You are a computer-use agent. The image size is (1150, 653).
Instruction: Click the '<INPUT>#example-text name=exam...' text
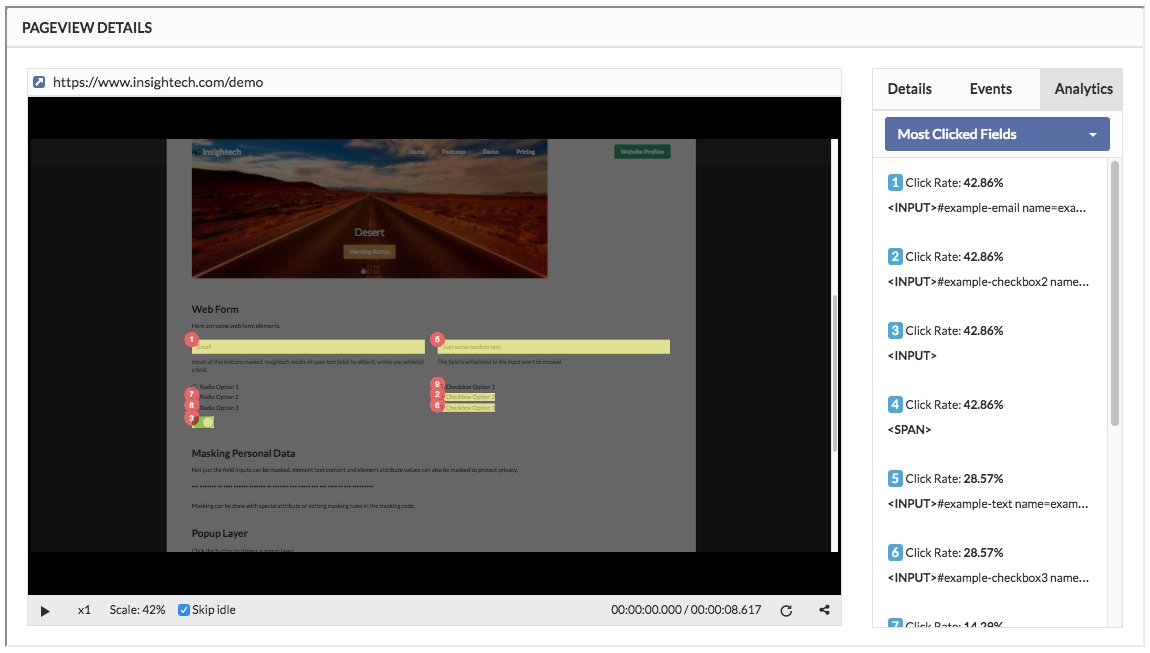988,504
